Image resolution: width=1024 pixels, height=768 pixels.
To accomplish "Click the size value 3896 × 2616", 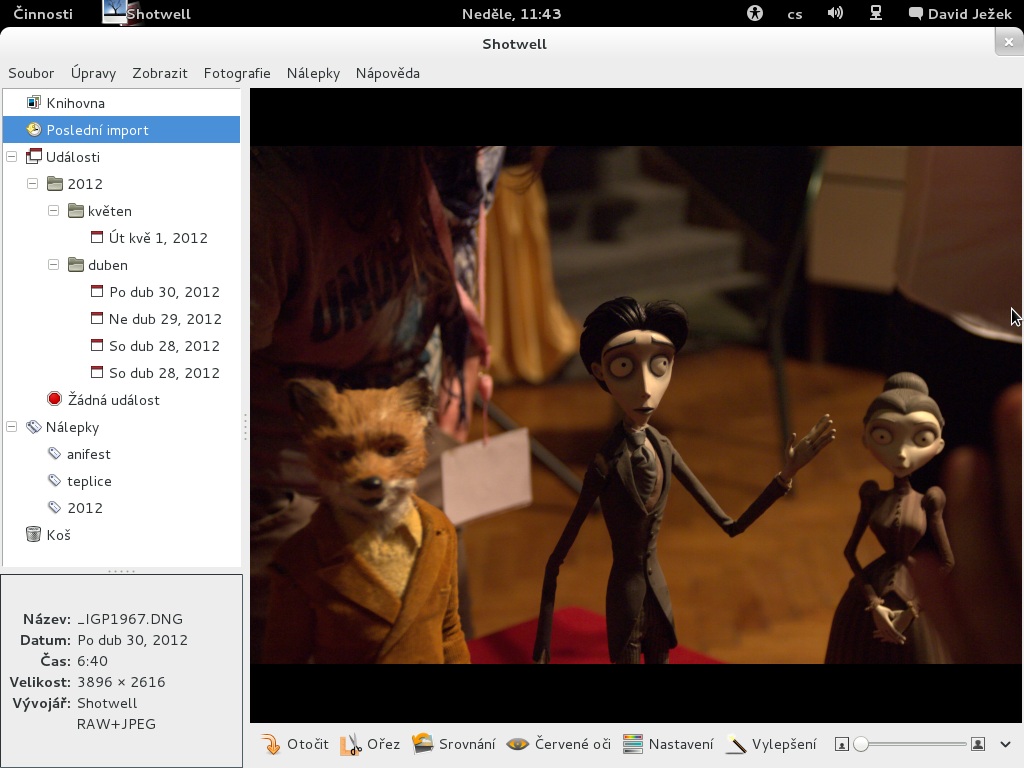I will point(121,682).
